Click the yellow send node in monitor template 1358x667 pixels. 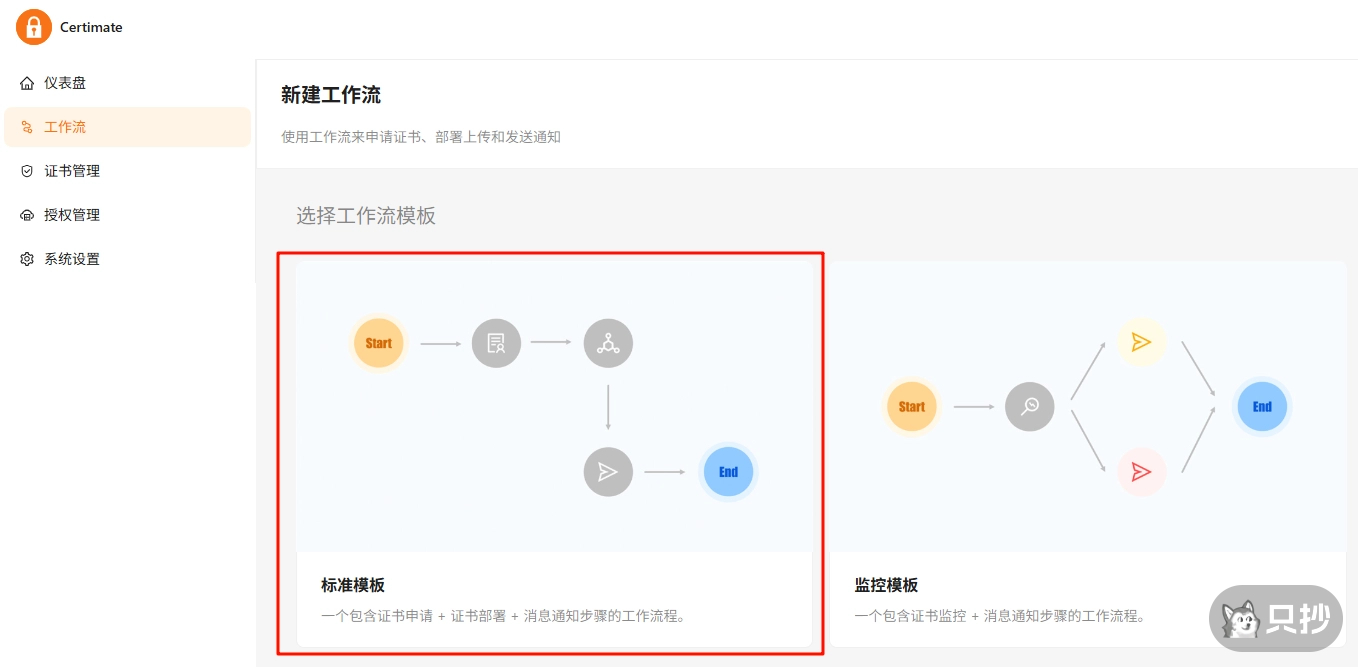click(1141, 343)
